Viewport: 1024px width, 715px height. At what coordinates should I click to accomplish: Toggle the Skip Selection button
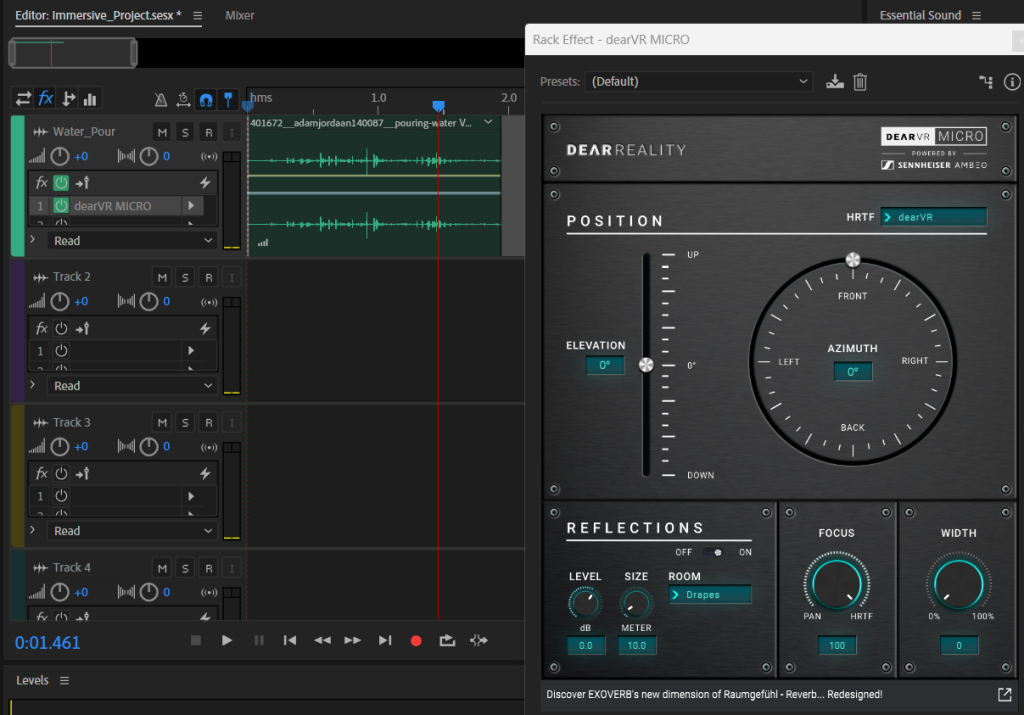click(479, 641)
